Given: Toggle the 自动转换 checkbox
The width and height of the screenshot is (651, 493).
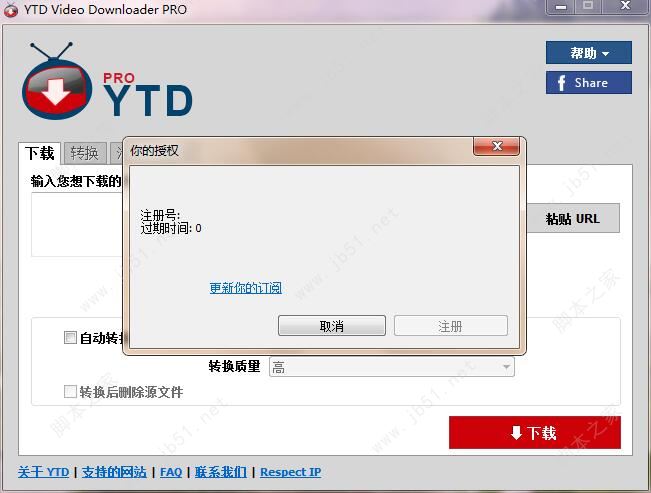Looking at the screenshot, I should pos(70,338).
